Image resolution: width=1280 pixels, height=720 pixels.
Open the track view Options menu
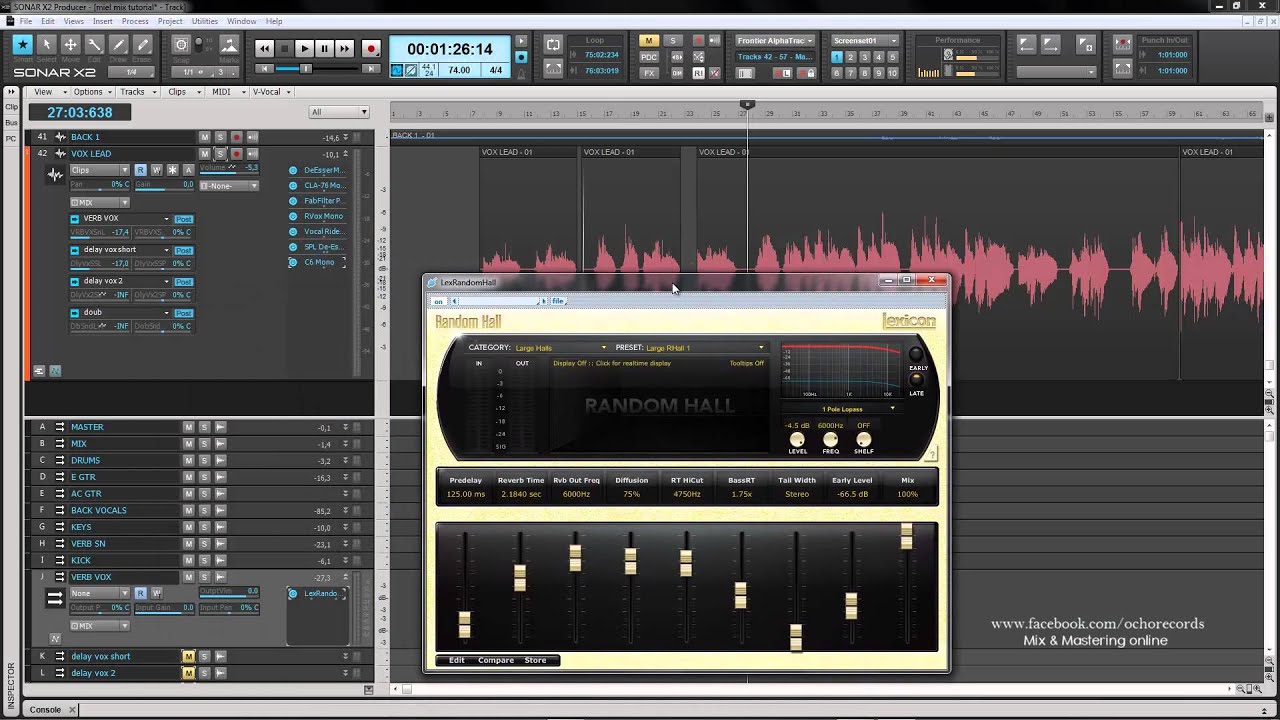pyautogui.click(x=91, y=92)
